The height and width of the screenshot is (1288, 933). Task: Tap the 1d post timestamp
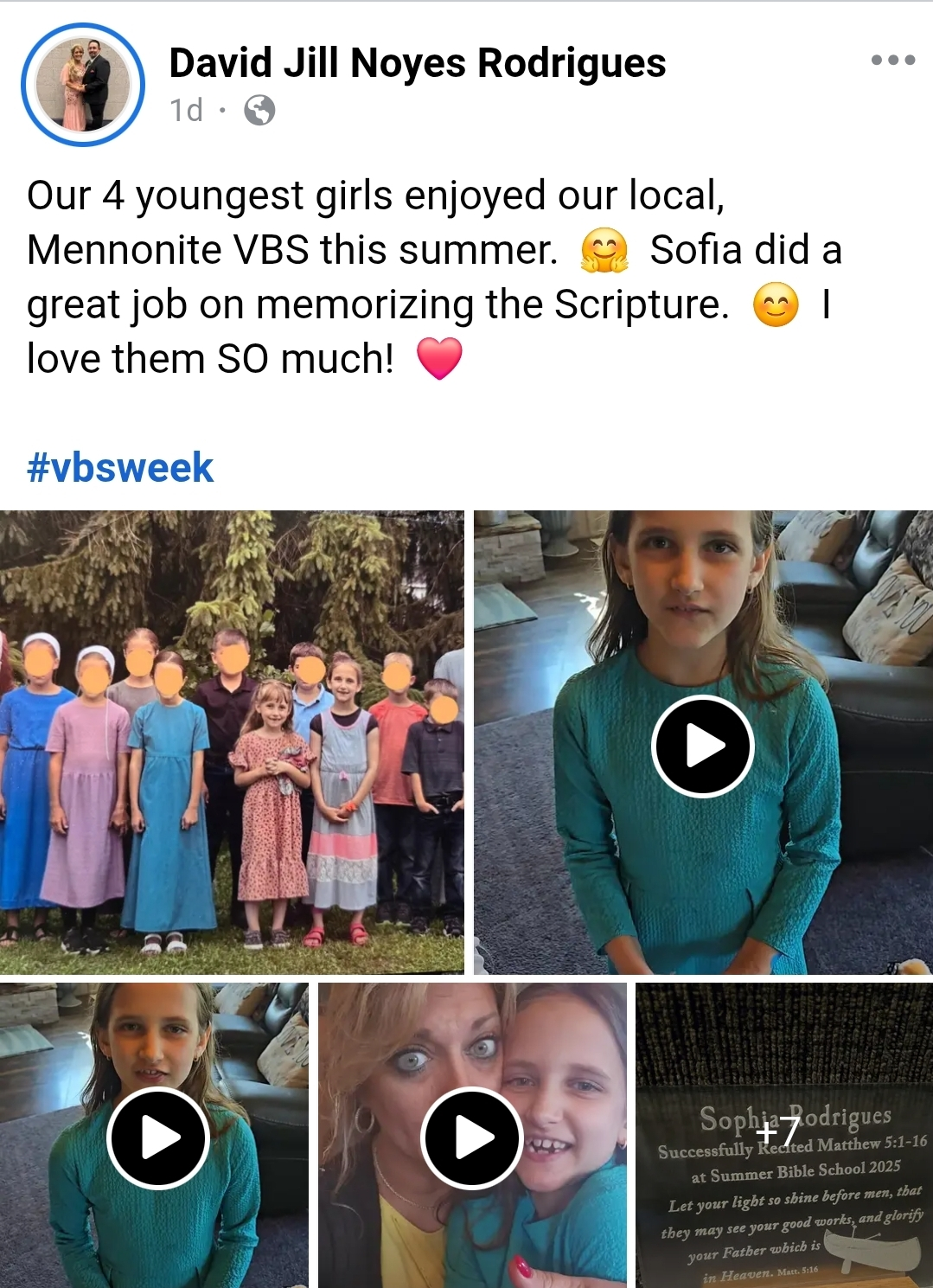pyautogui.click(x=186, y=111)
